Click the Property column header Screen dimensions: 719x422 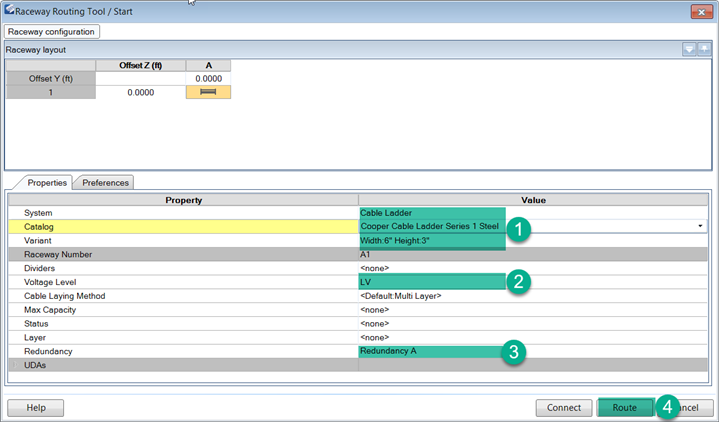pos(183,200)
